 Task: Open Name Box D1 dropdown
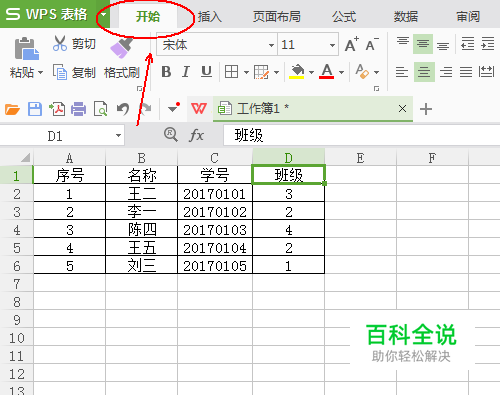tap(118, 136)
